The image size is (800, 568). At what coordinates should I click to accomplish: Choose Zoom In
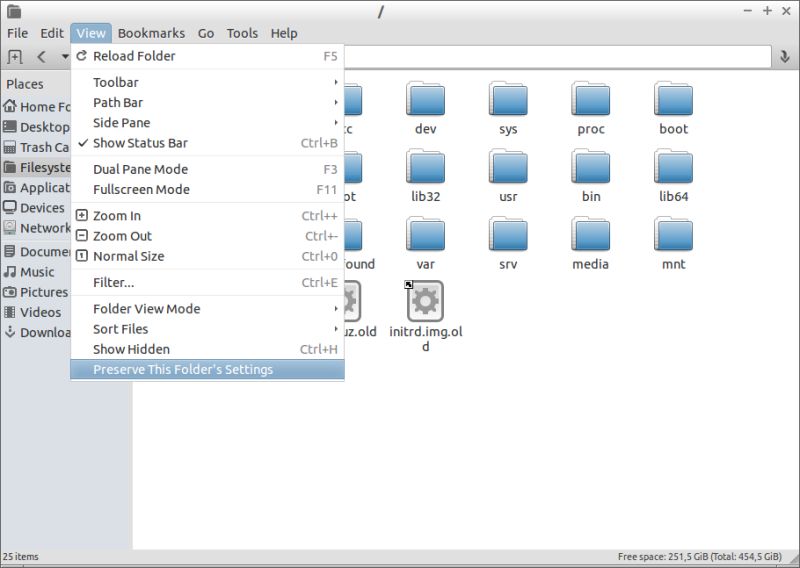(208, 216)
